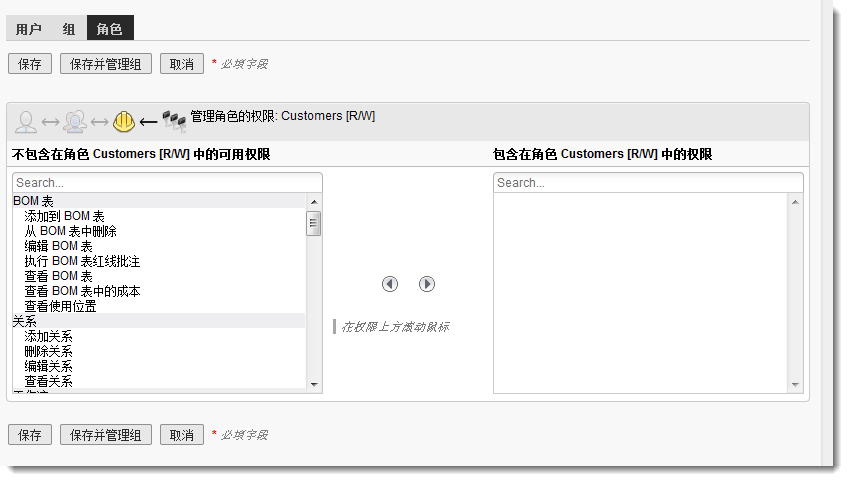Select the 关系 group header
This screenshot has width=848, height=481.
tap(159, 321)
